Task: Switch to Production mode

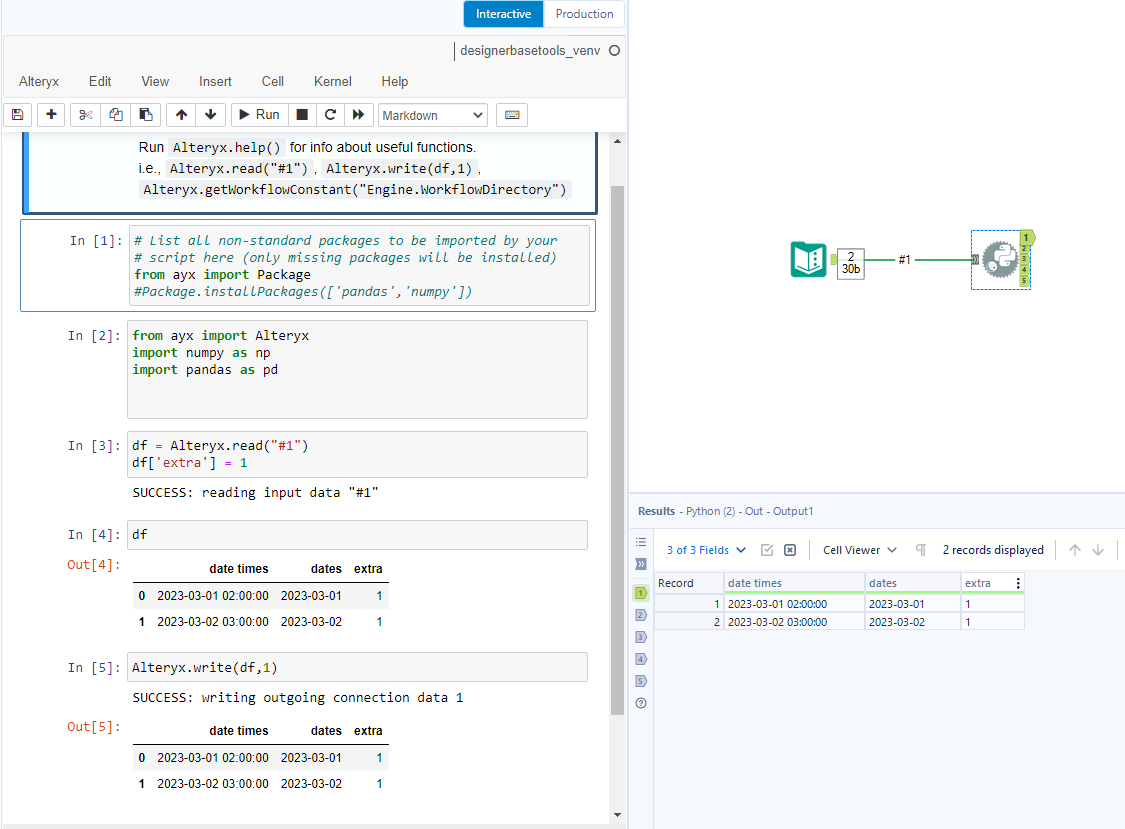Action: (x=584, y=14)
